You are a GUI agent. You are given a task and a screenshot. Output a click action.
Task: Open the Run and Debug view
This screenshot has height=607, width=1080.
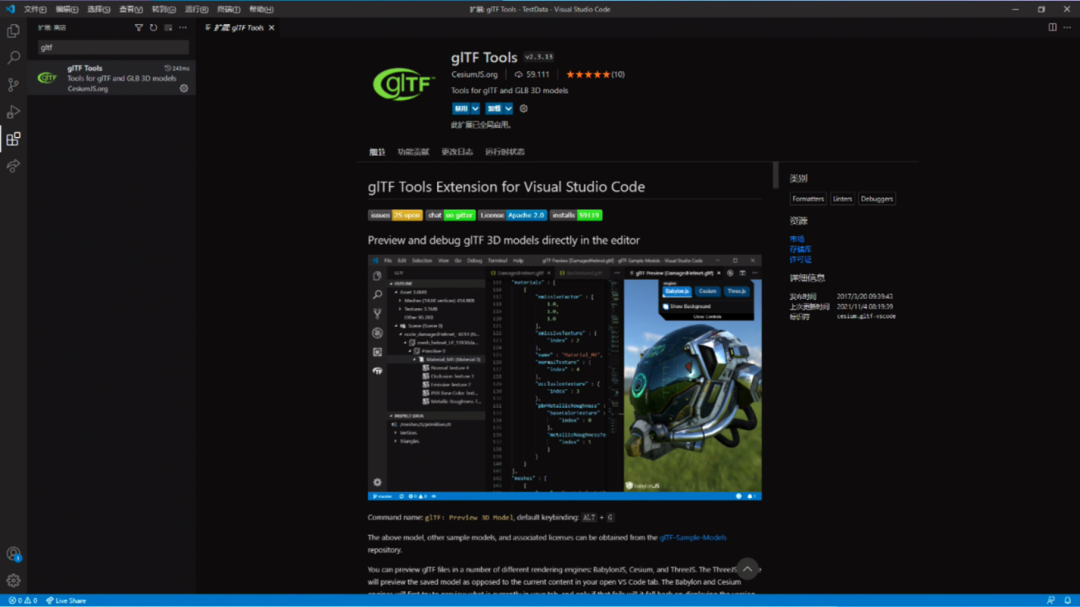pos(13,112)
